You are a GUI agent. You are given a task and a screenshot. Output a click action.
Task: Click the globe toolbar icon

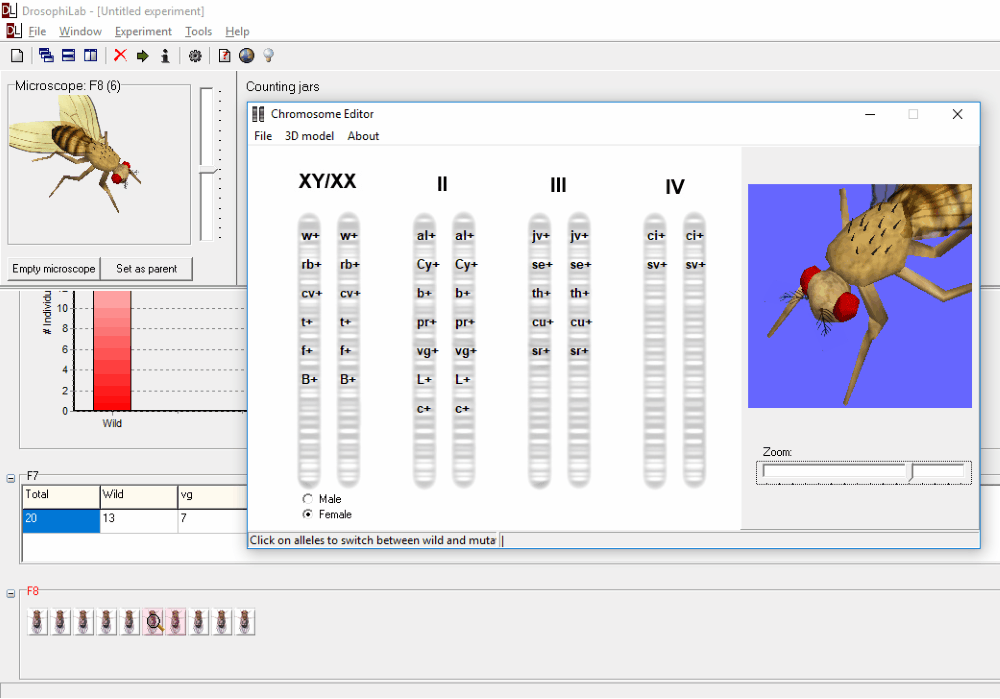pyautogui.click(x=246, y=56)
